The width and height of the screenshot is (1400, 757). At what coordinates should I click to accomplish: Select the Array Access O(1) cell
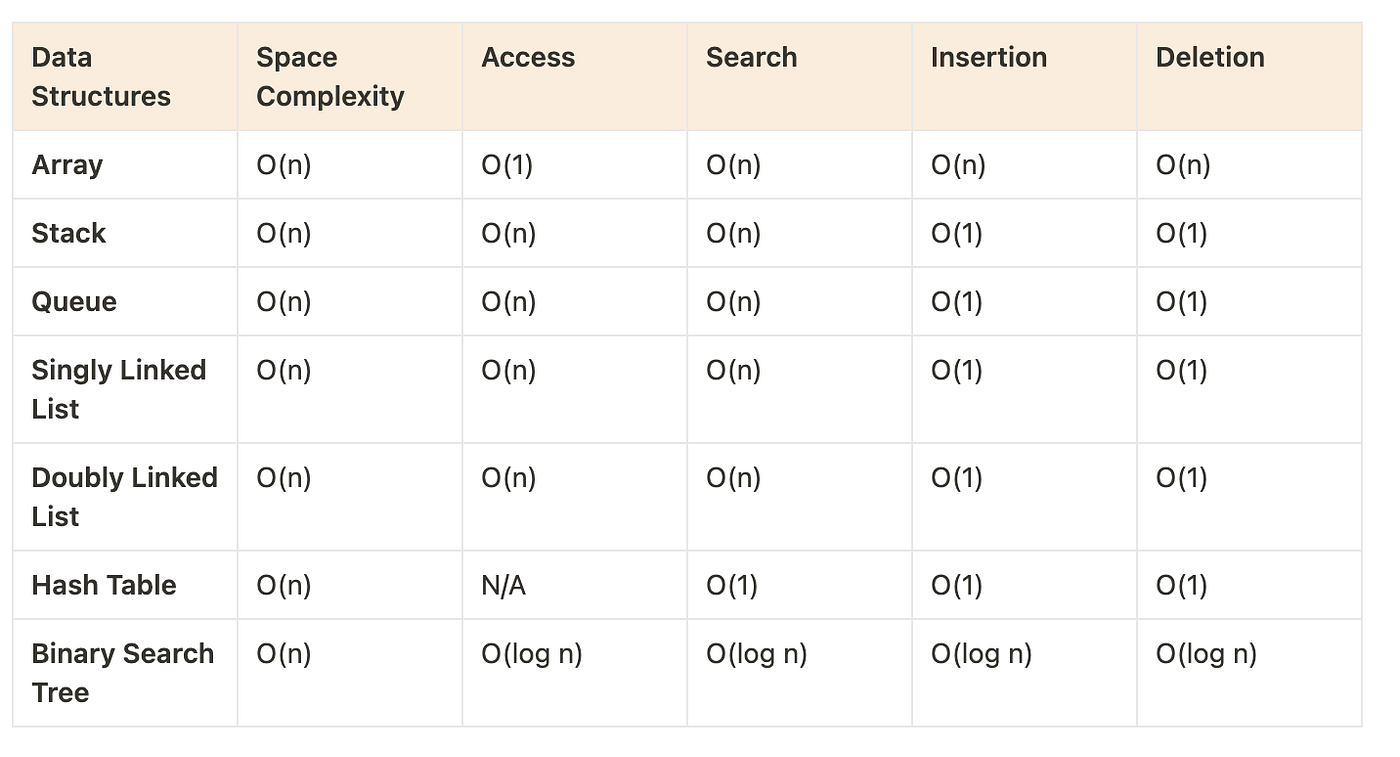(x=507, y=165)
